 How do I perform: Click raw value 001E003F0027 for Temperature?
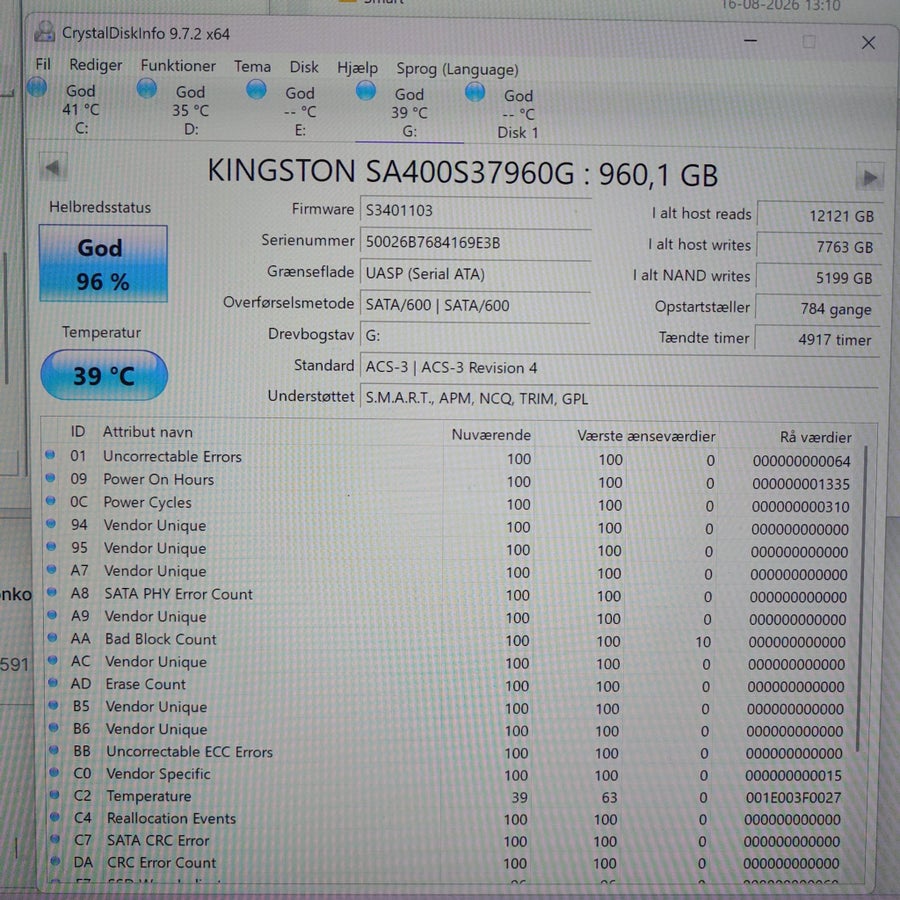[x=793, y=797]
